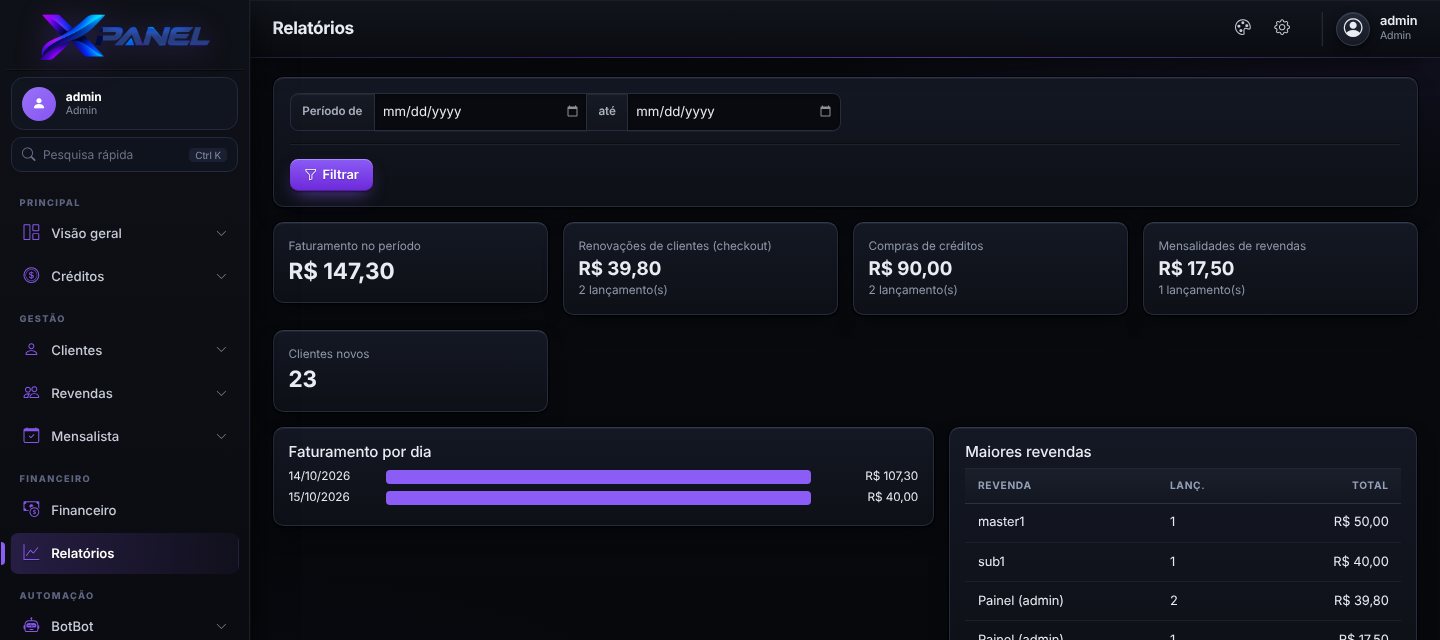Click the Ctrl K shortcut badge
The width and height of the screenshot is (1440, 640).
(208, 155)
